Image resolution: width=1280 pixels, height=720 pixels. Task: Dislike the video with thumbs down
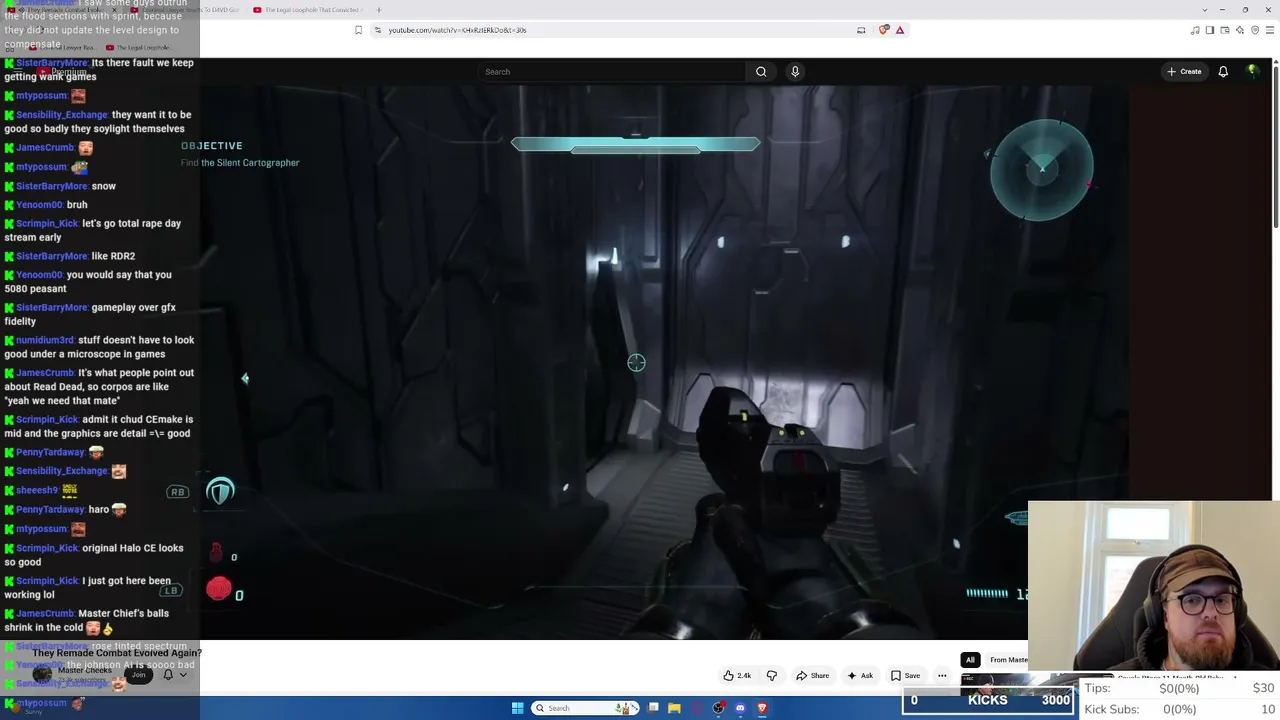click(771, 676)
